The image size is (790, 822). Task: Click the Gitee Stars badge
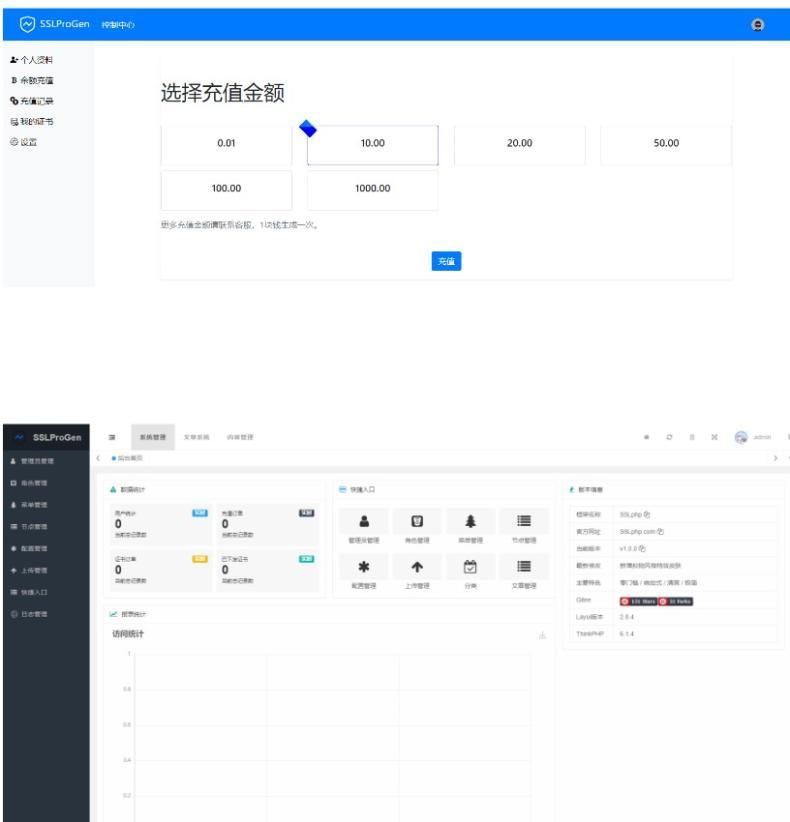638,601
